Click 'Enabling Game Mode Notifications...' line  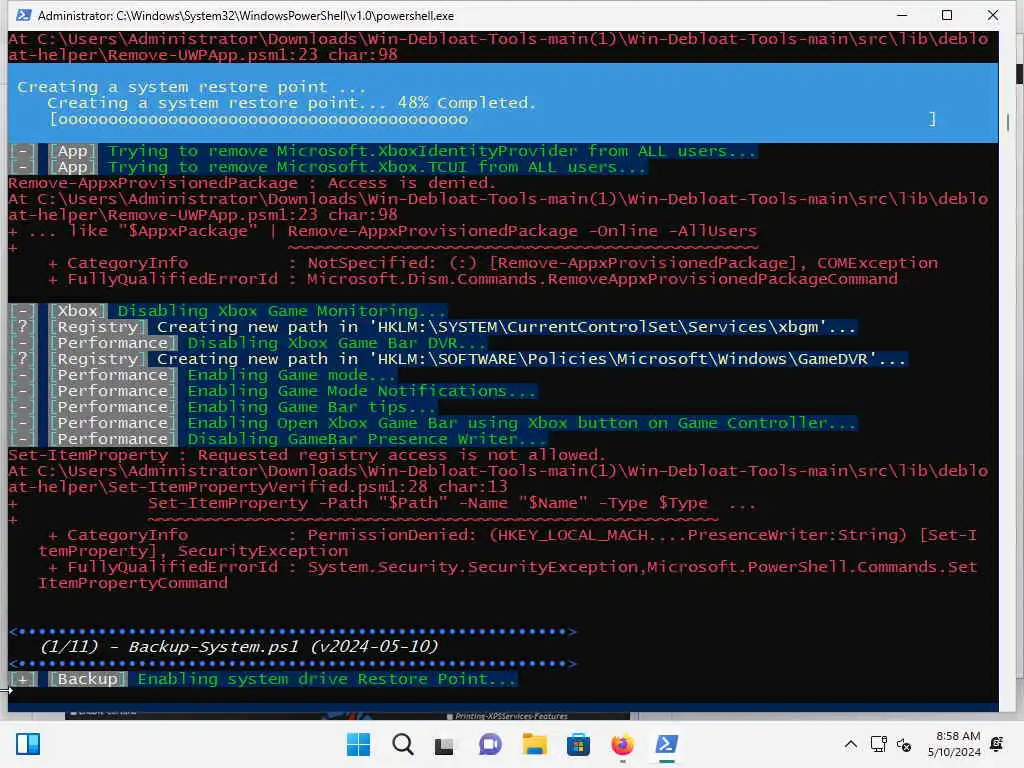tap(362, 391)
